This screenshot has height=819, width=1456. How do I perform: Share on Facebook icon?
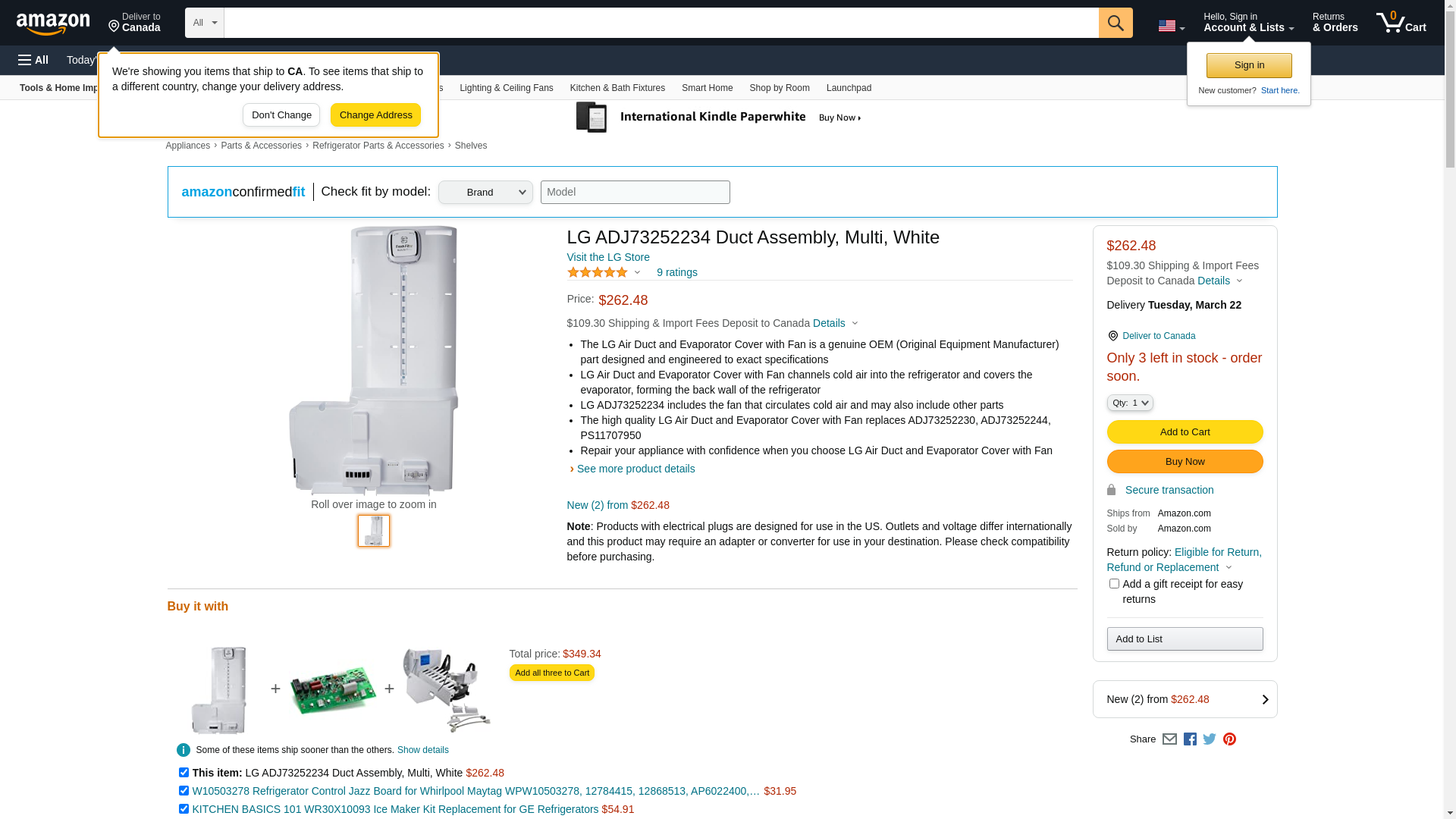point(1190,739)
